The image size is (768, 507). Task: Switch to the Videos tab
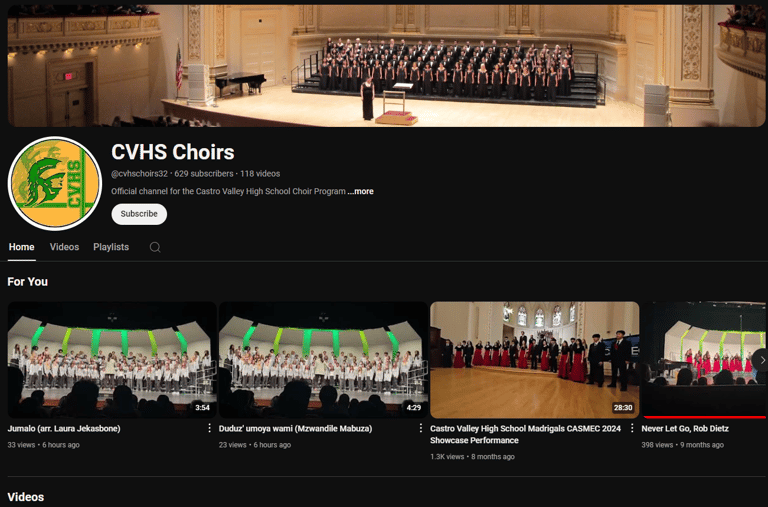point(64,247)
